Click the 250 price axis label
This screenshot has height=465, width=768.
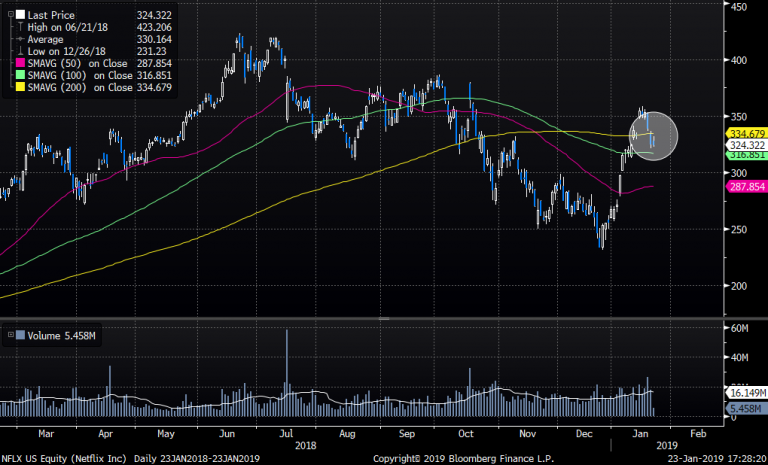point(739,229)
